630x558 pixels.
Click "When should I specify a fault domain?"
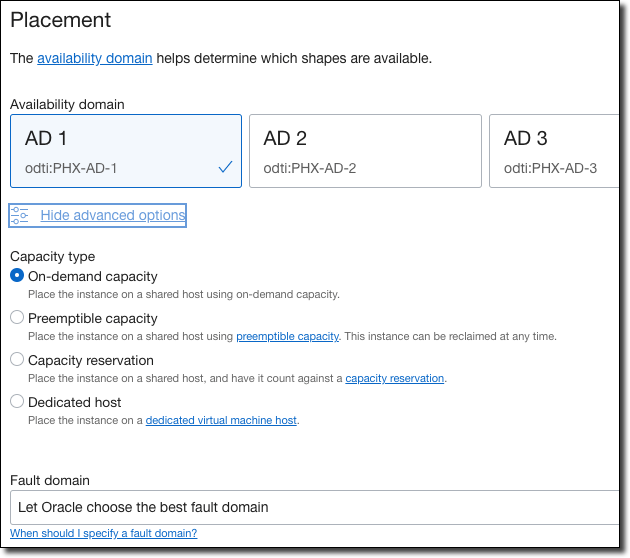click(104, 534)
